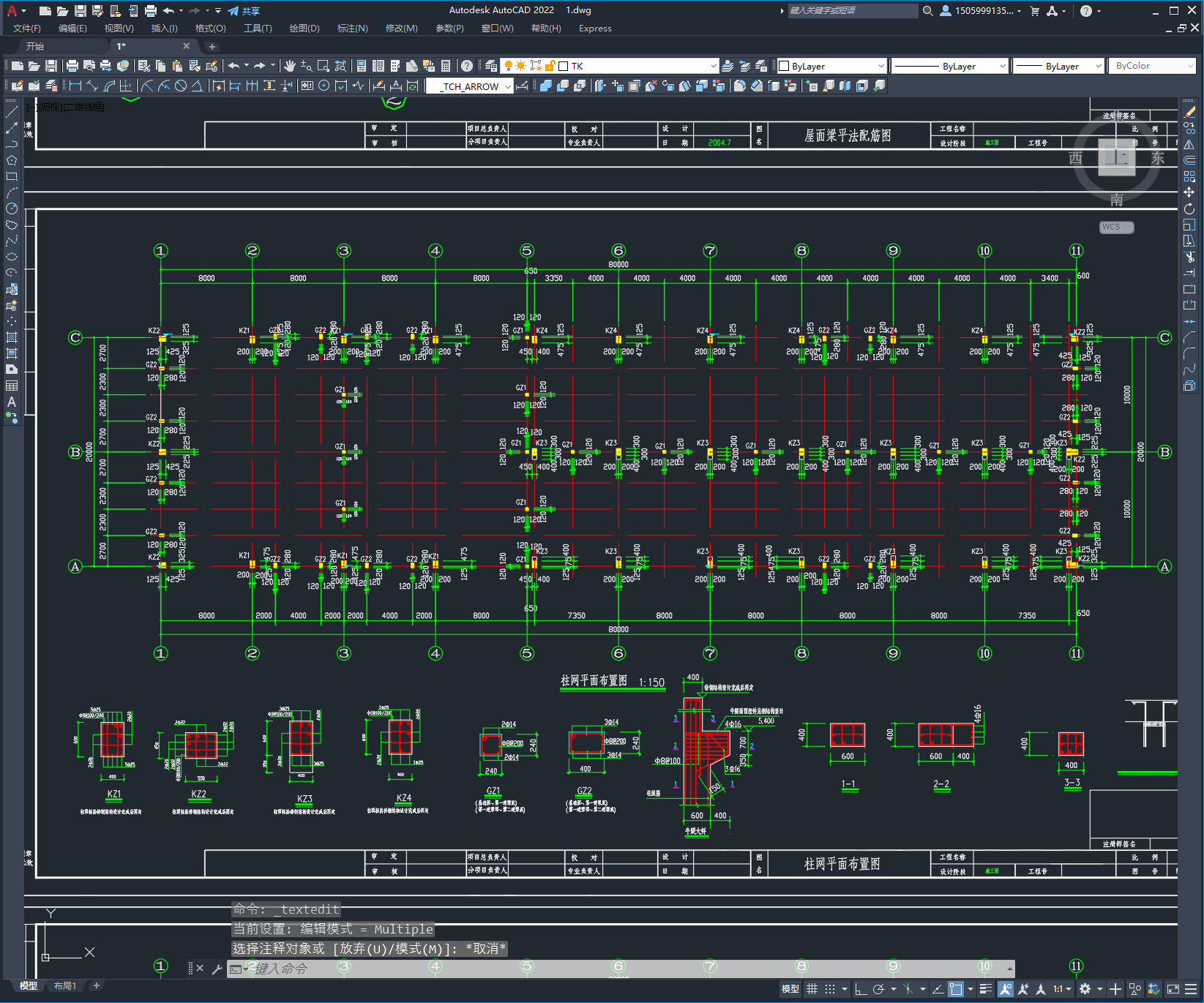Expand the command line history arrow
This screenshot has width=1204, height=1003.
point(1010,969)
